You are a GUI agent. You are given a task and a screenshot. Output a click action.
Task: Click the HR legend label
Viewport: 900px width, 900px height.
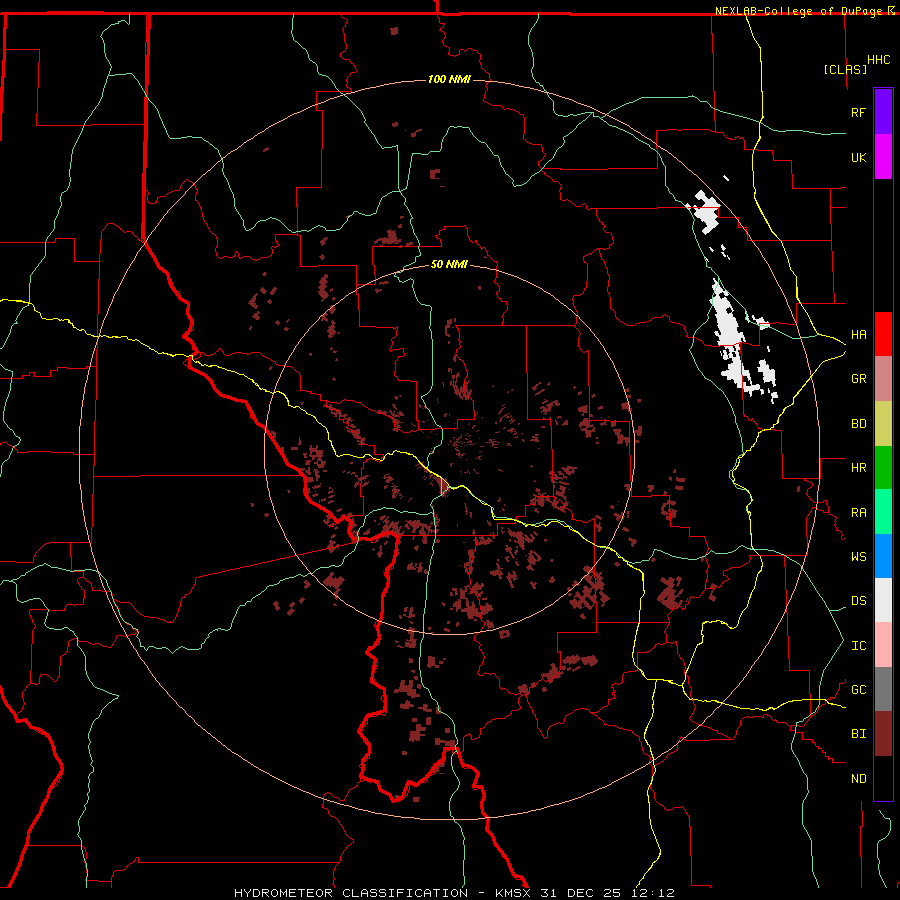pyautogui.click(x=859, y=468)
